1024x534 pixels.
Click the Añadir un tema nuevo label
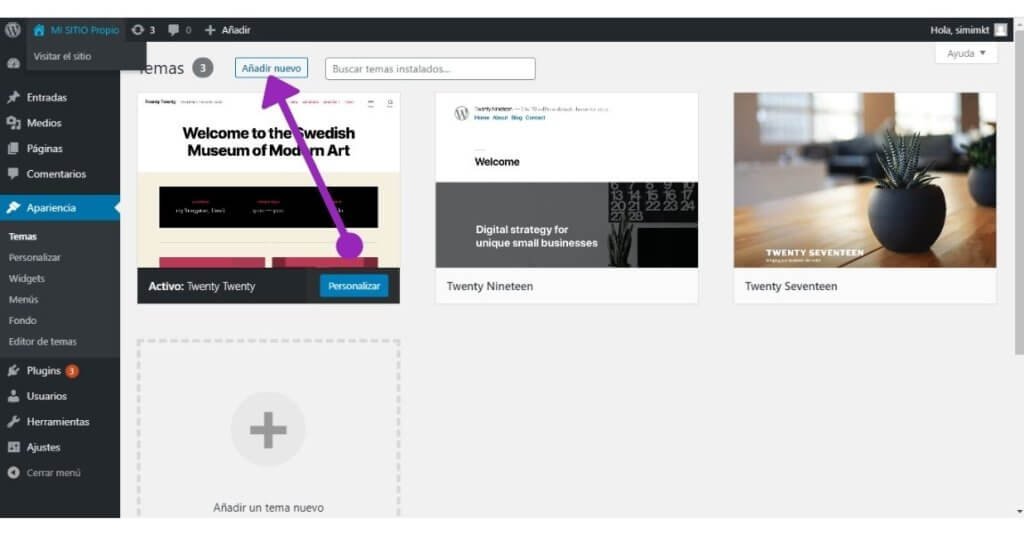[x=268, y=507]
